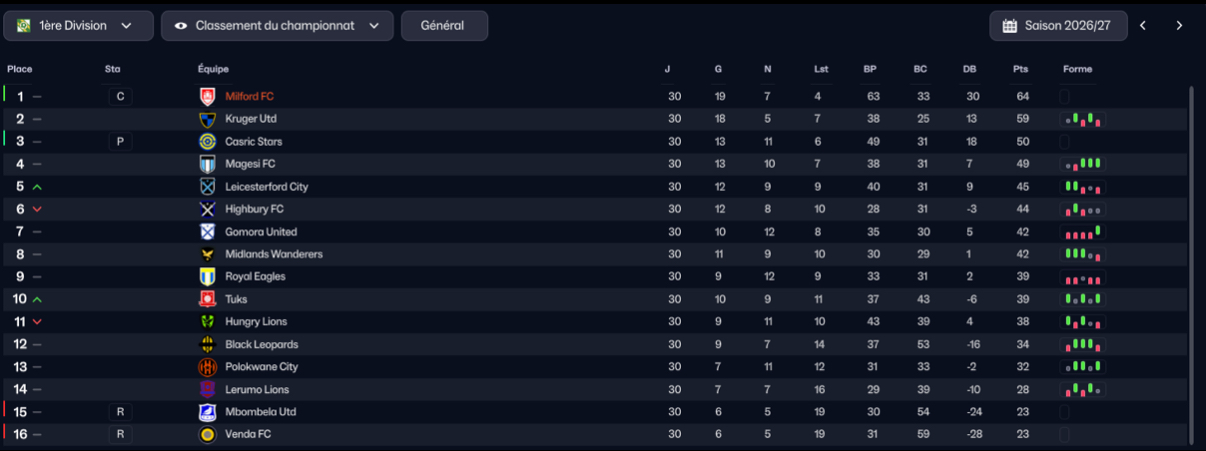The height and width of the screenshot is (451, 1206).
Task: Open the Classement du championnat view dropdown
Action: 277,26
